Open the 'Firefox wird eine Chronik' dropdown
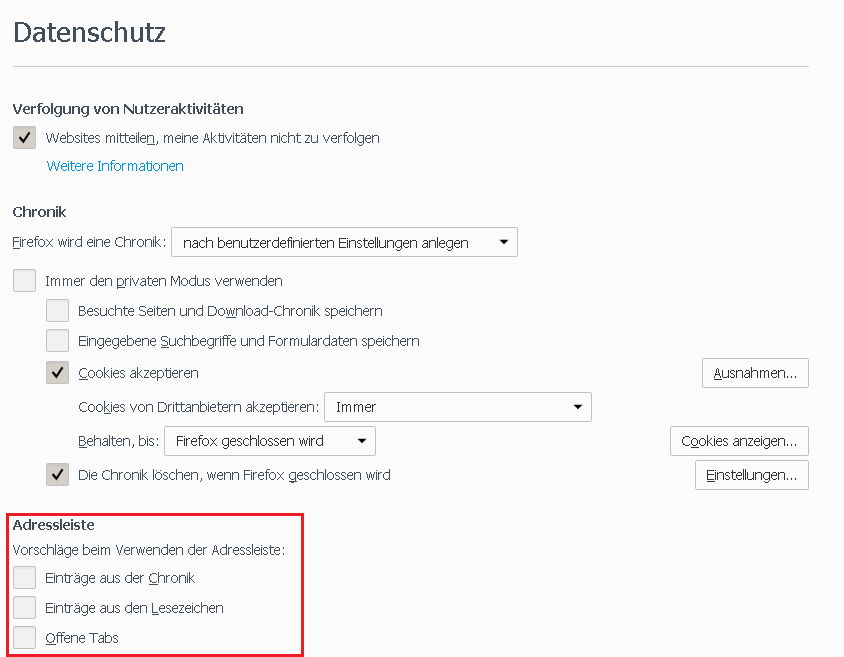 [344, 242]
